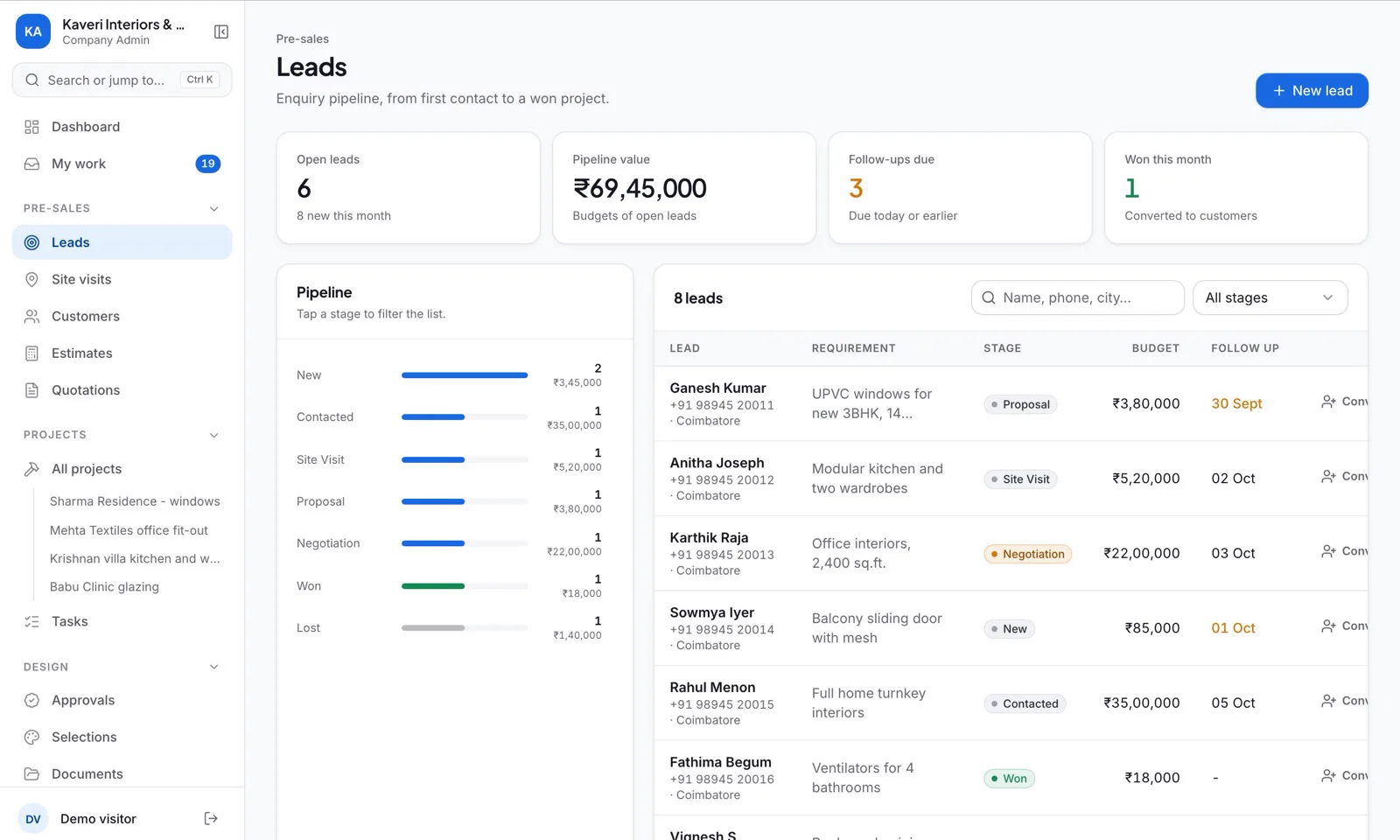Click the Approvals check-circle icon
This screenshot has width=1400, height=840.
pyautogui.click(x=31, y=700)
